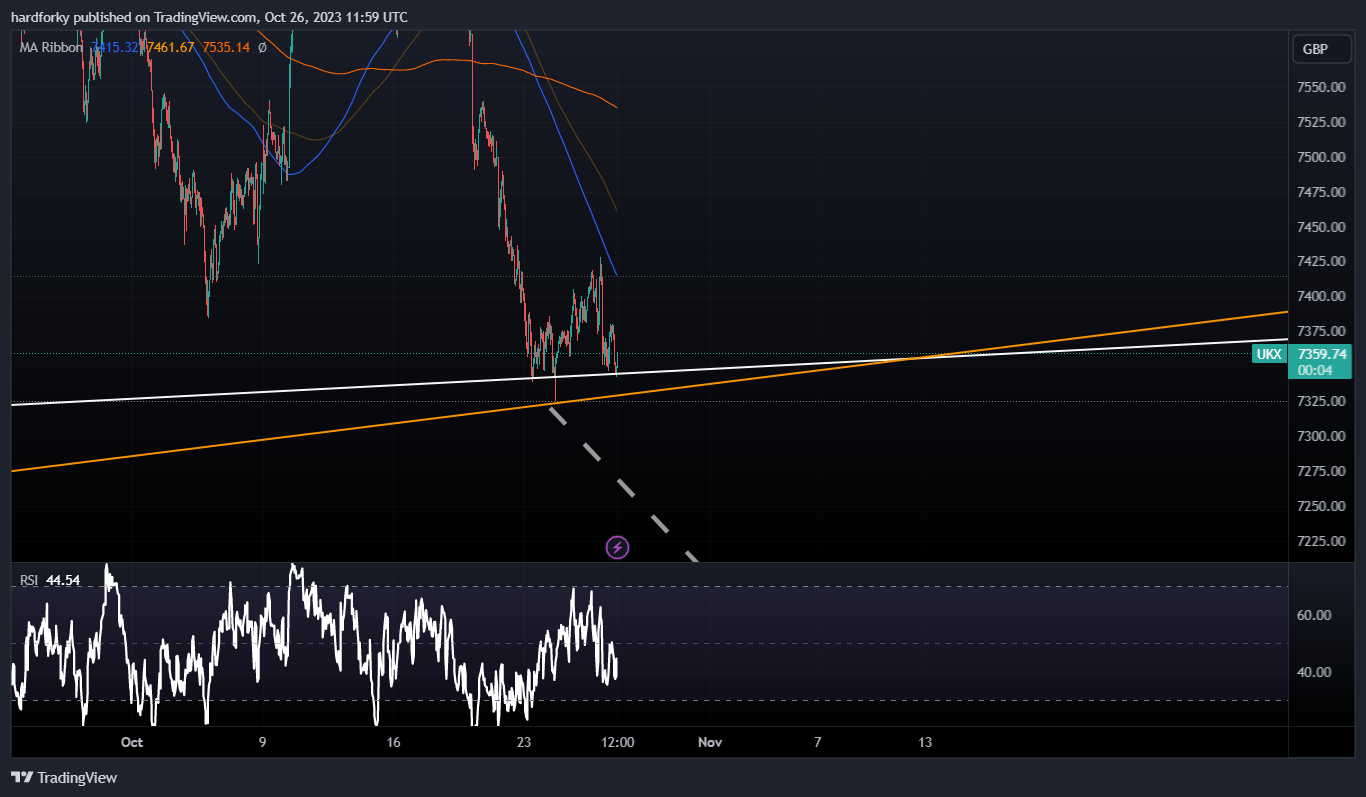Click the RSI value 44.54
The image size is (1366, 797).
click(63, 580)
